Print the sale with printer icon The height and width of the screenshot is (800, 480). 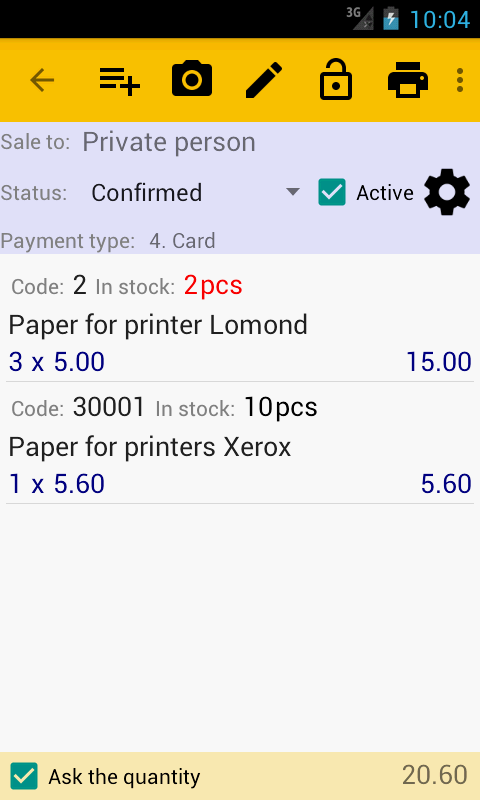coord(408,80)
